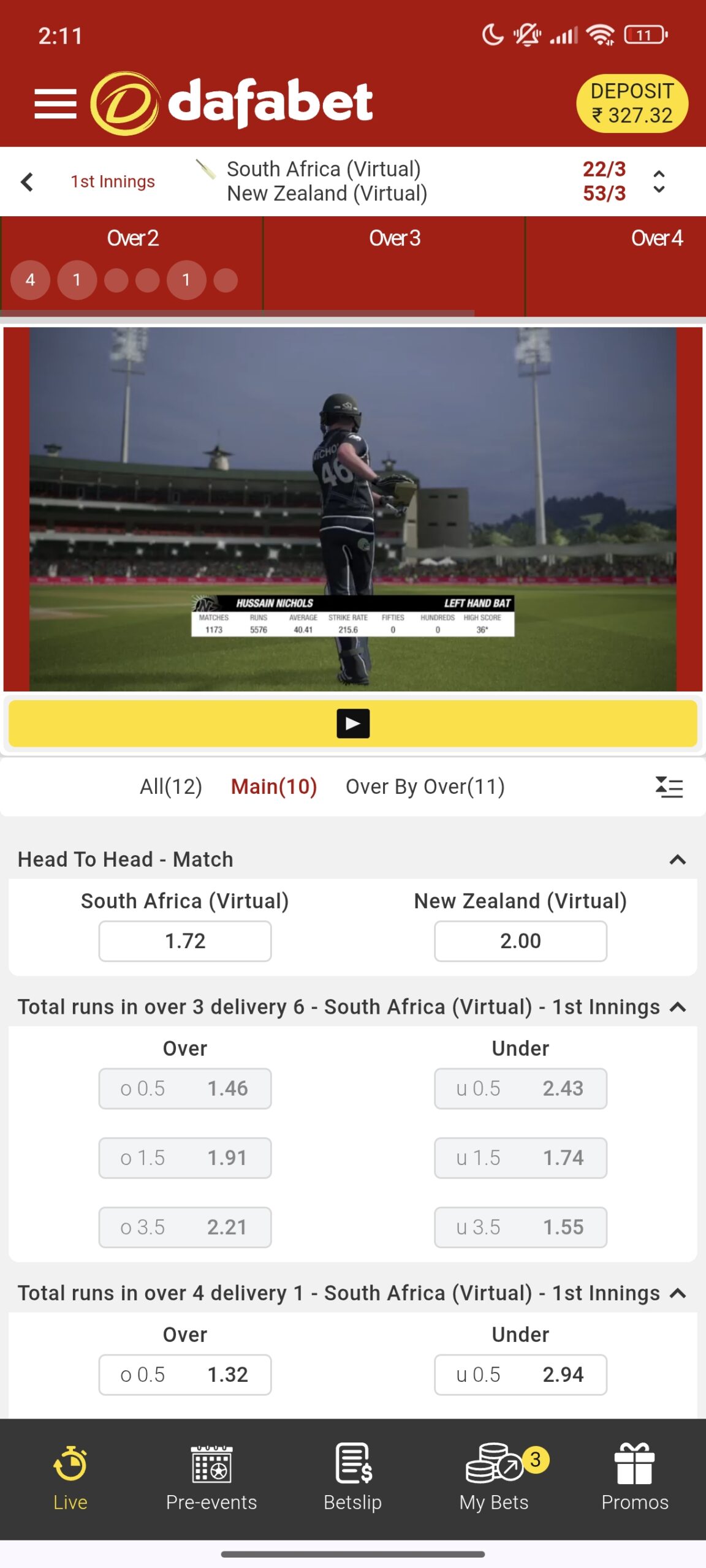Select the Over 3 panel
The width and height of the screenshot is (706, 1568).
pyautogui.click(x=394, y=266)
